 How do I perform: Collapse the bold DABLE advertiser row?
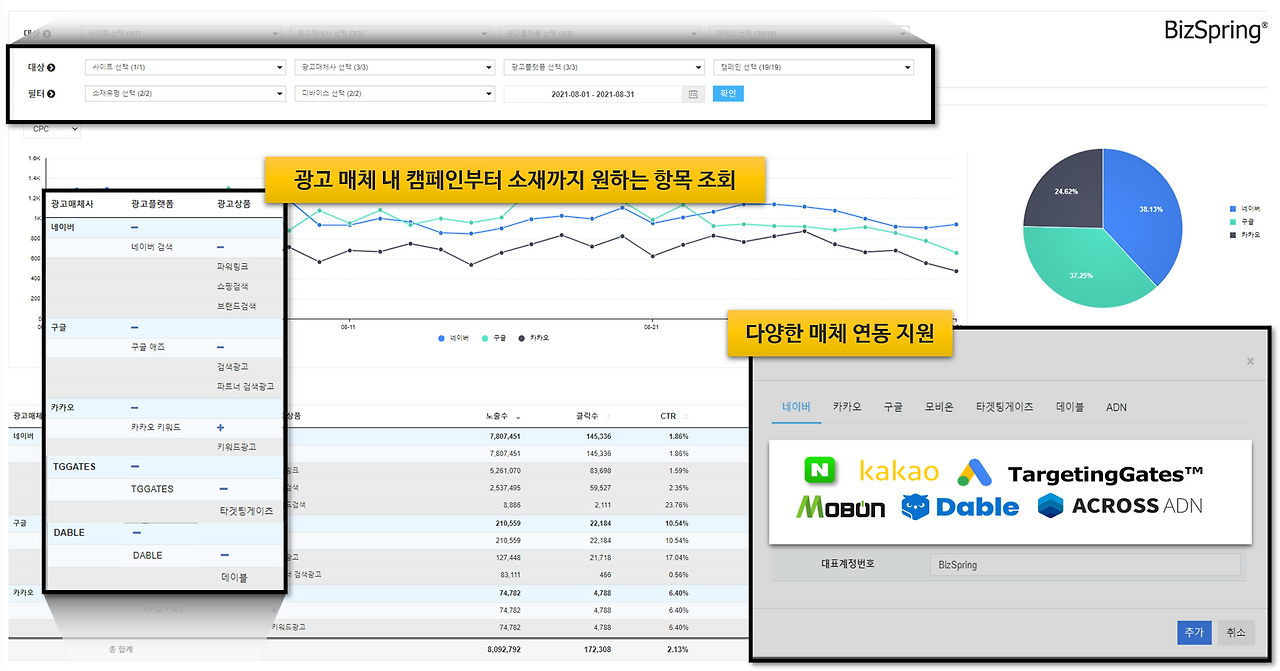point(135,533)
